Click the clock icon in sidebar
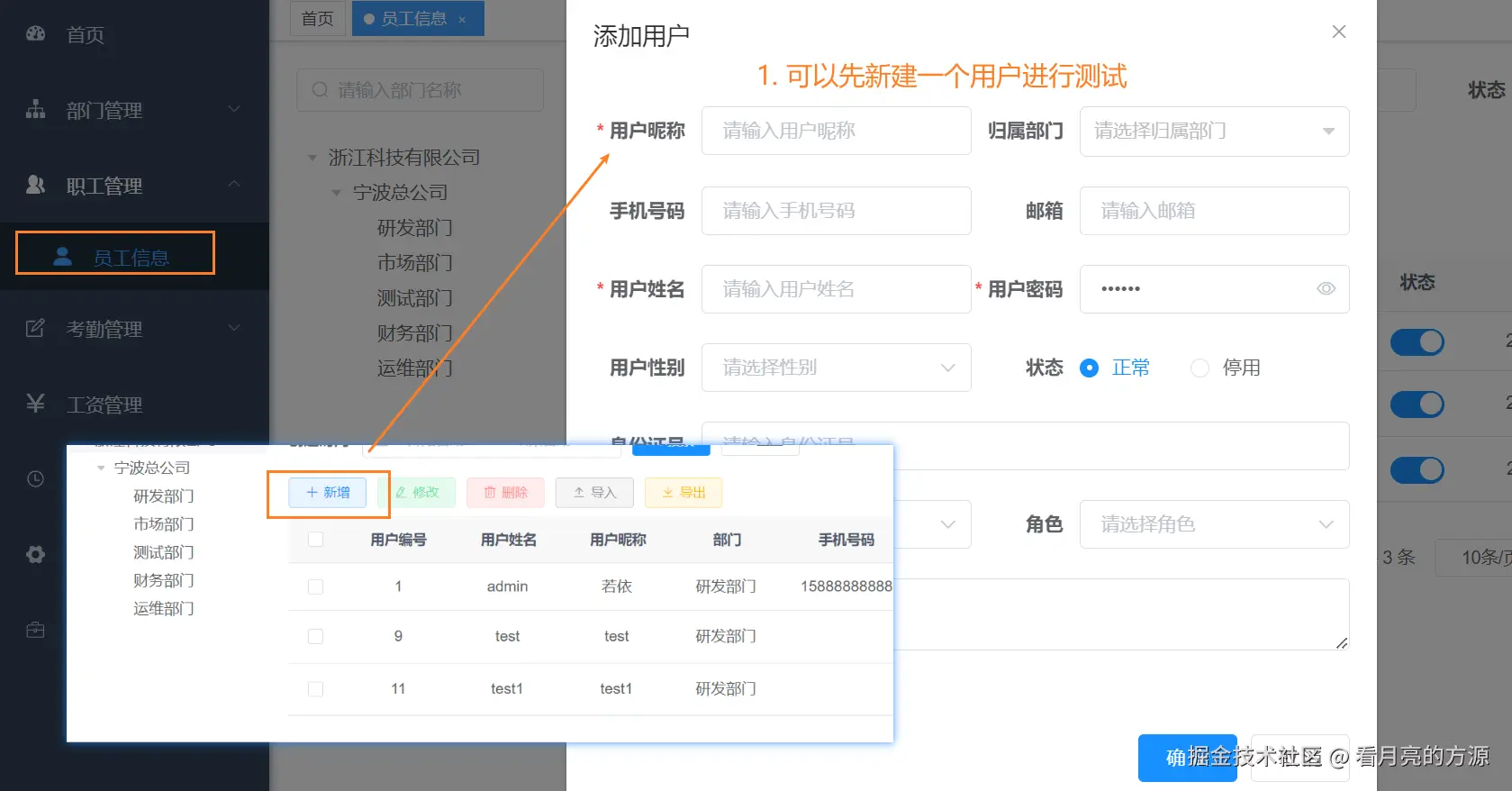 35,478
